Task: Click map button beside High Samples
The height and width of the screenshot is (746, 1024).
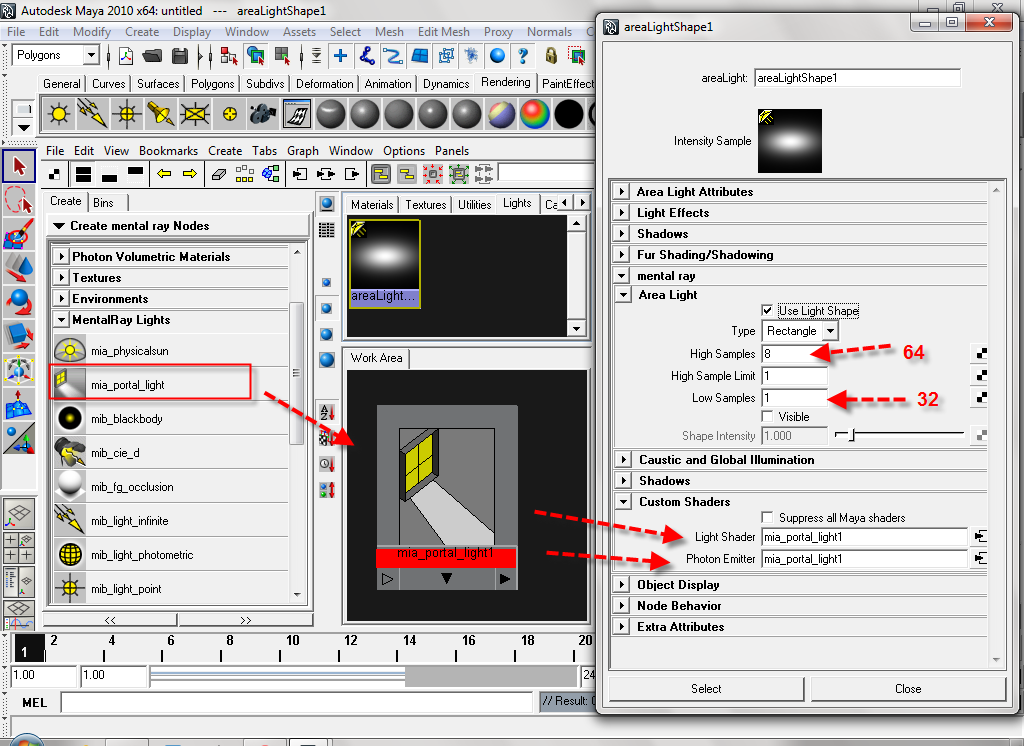Action: pos(981,353)
